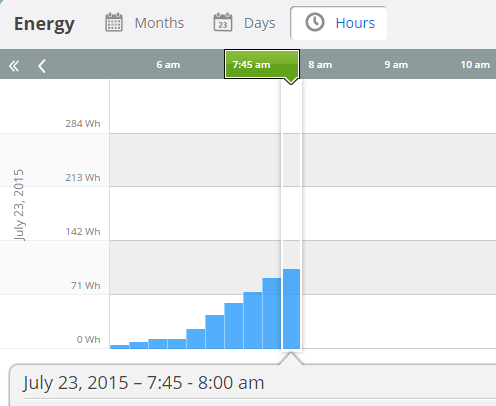
Task: Switch to the Months tab
Action: click(145, 23)
